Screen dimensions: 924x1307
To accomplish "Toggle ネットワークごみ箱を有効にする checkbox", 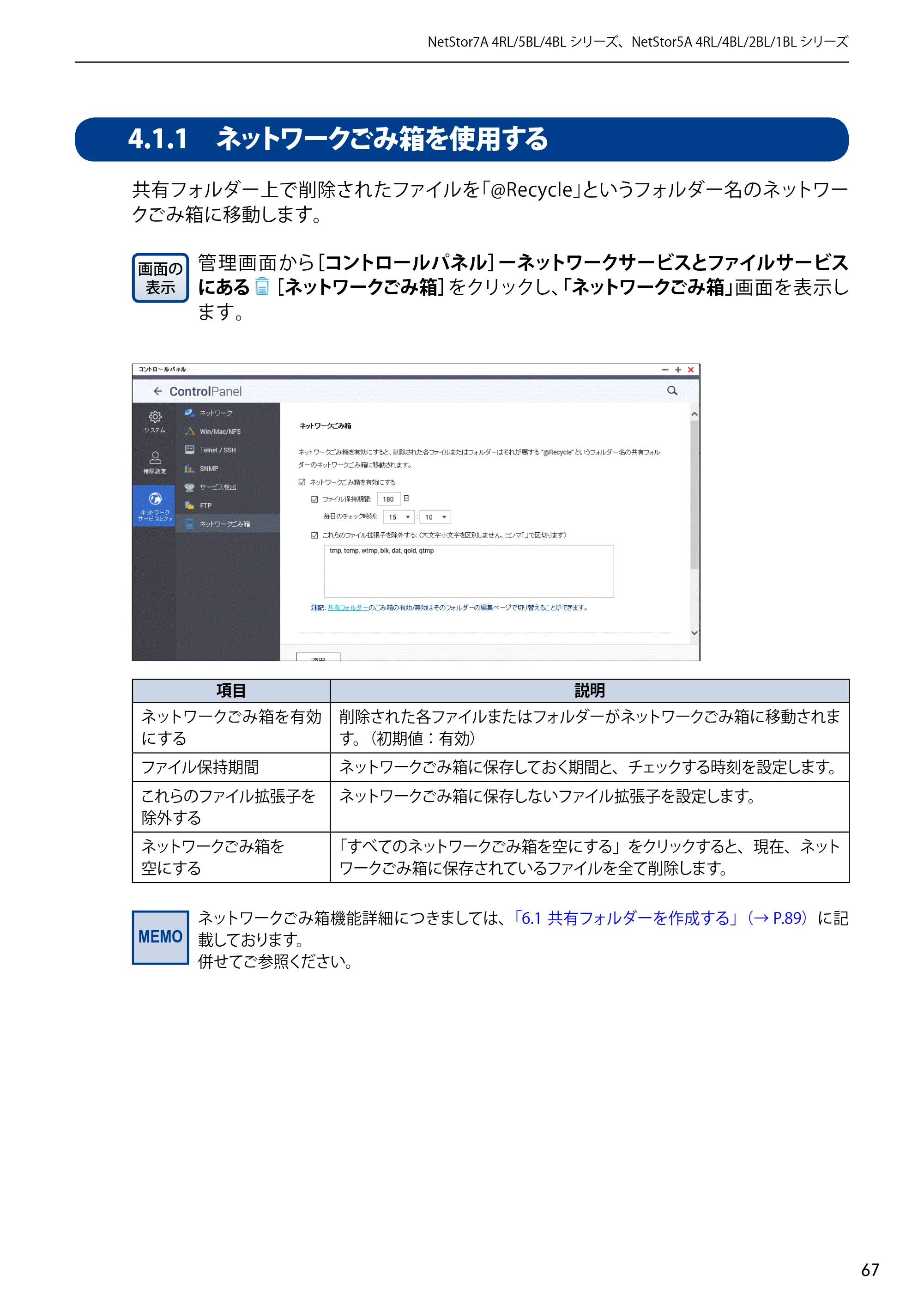I will coord(302,482).
